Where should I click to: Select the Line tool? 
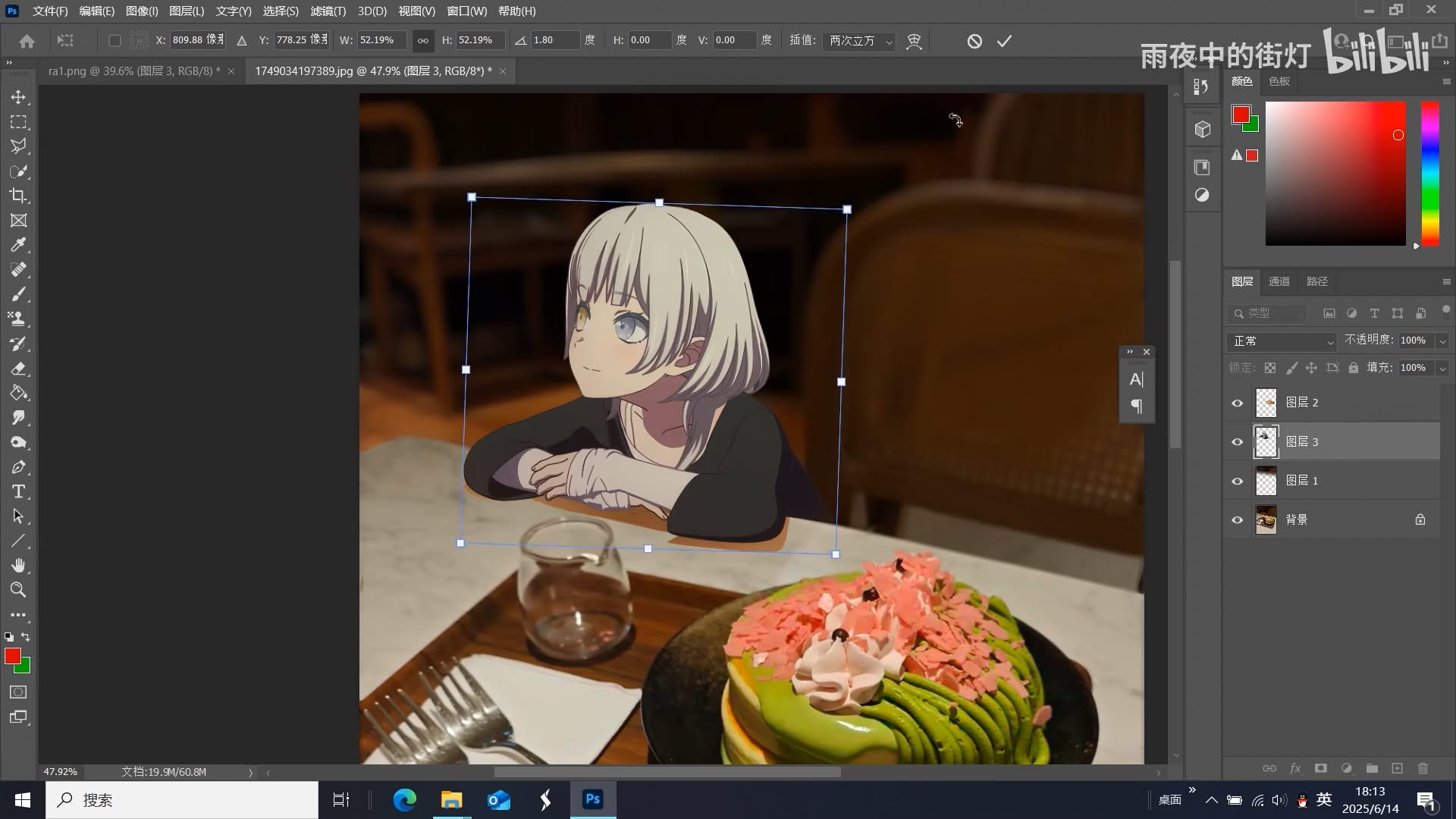point(18,541)
